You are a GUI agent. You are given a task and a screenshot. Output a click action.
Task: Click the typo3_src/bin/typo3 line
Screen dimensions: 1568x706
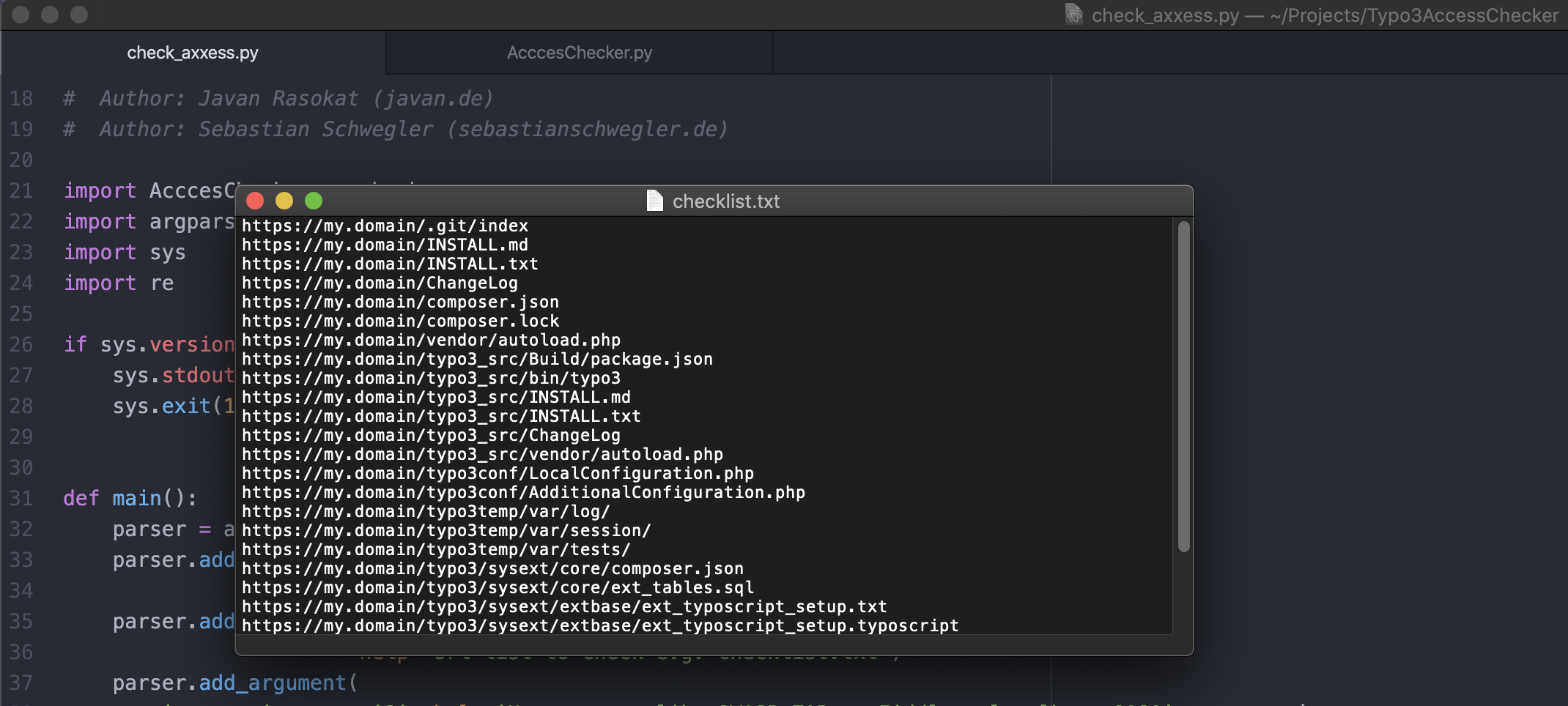[431, 378]
